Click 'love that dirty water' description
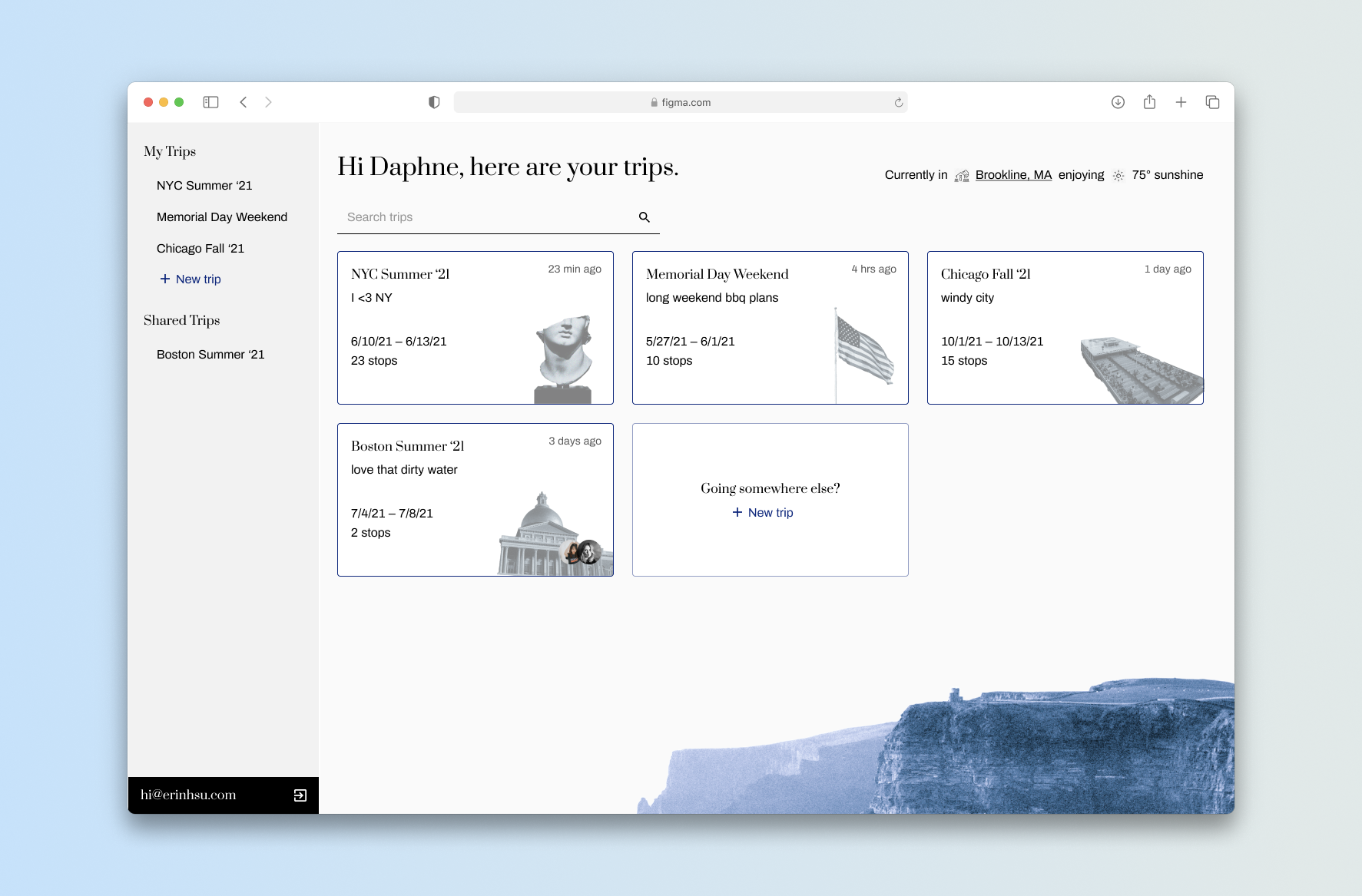 click(404, 470)
